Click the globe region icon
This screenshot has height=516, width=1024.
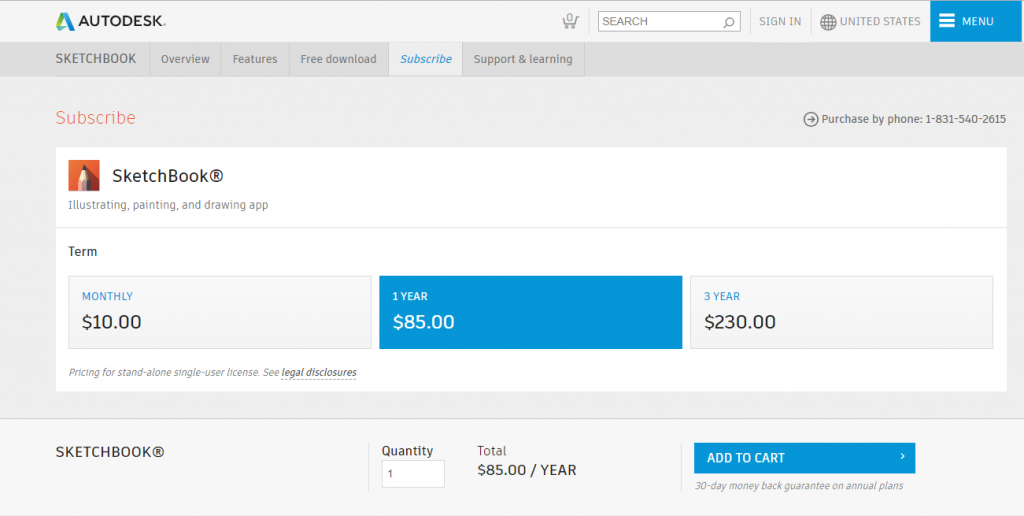tap(828, 22)
